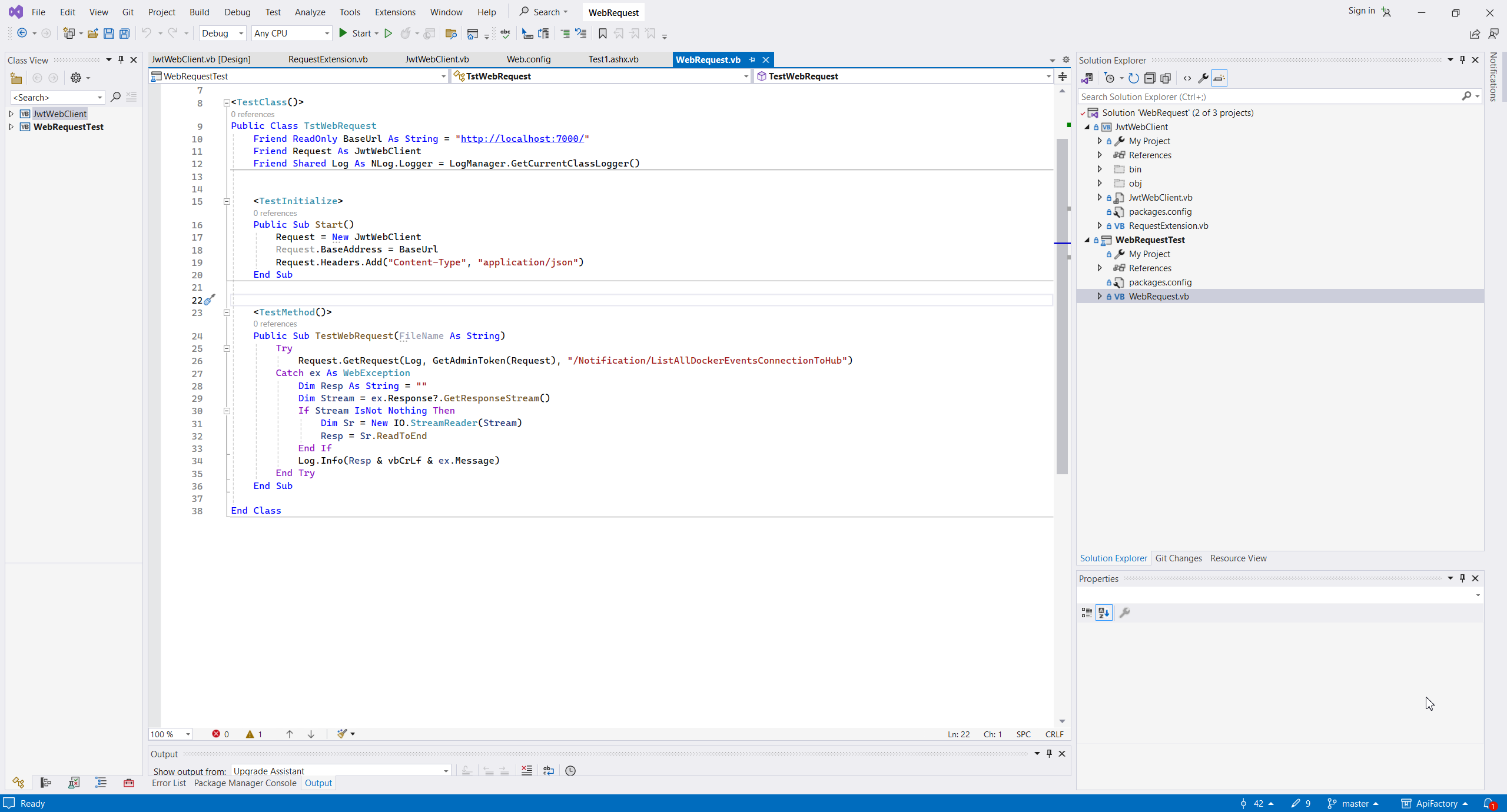Click Sign in at top right
Viewport: 1507px width, 812px height.
[1361, 11]
